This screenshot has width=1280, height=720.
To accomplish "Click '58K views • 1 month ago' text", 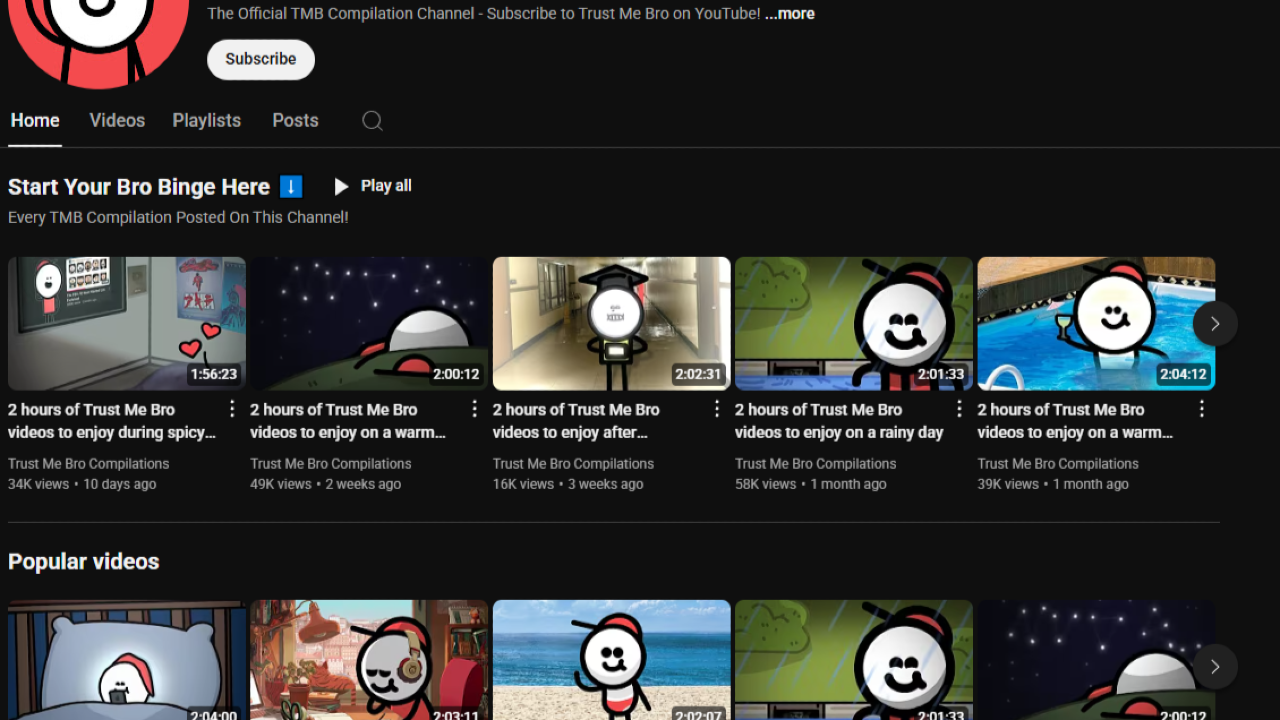I will pyautogui.click(x=811, y=484).
